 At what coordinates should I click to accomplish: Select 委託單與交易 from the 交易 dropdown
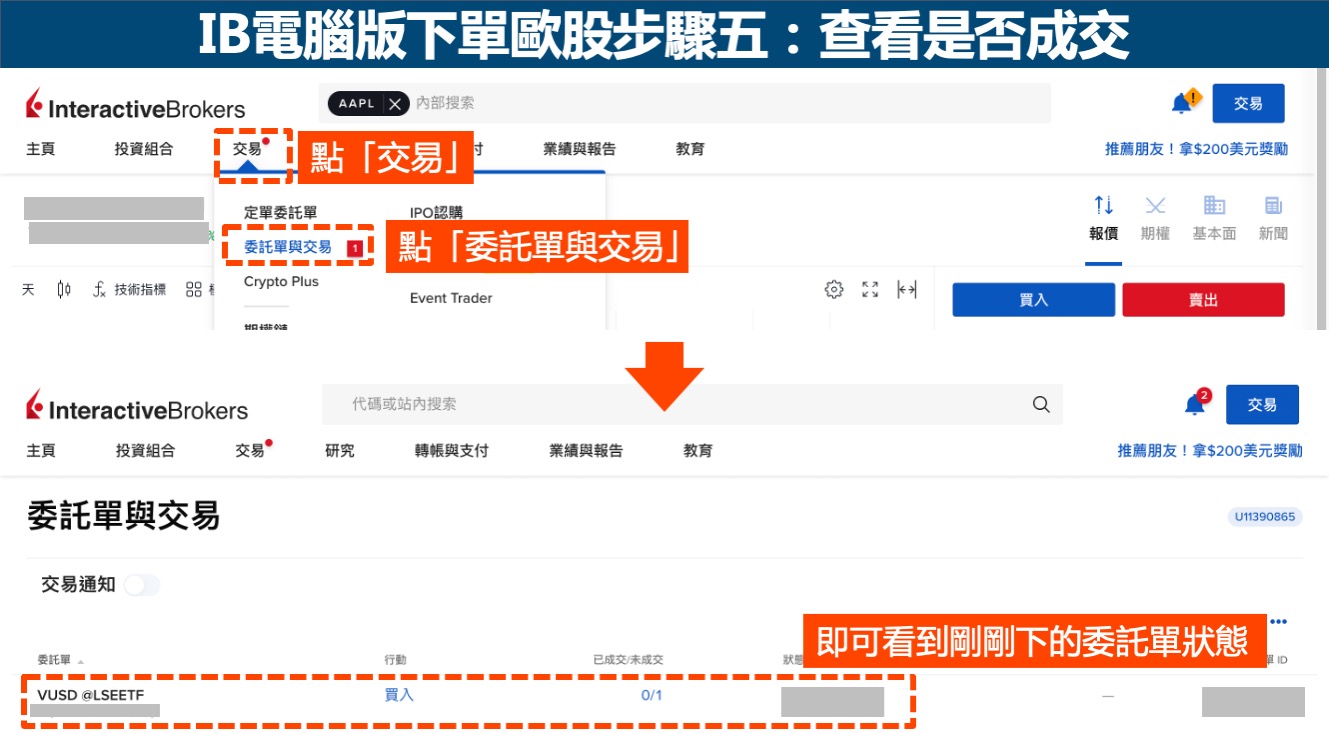click(288, 246)
